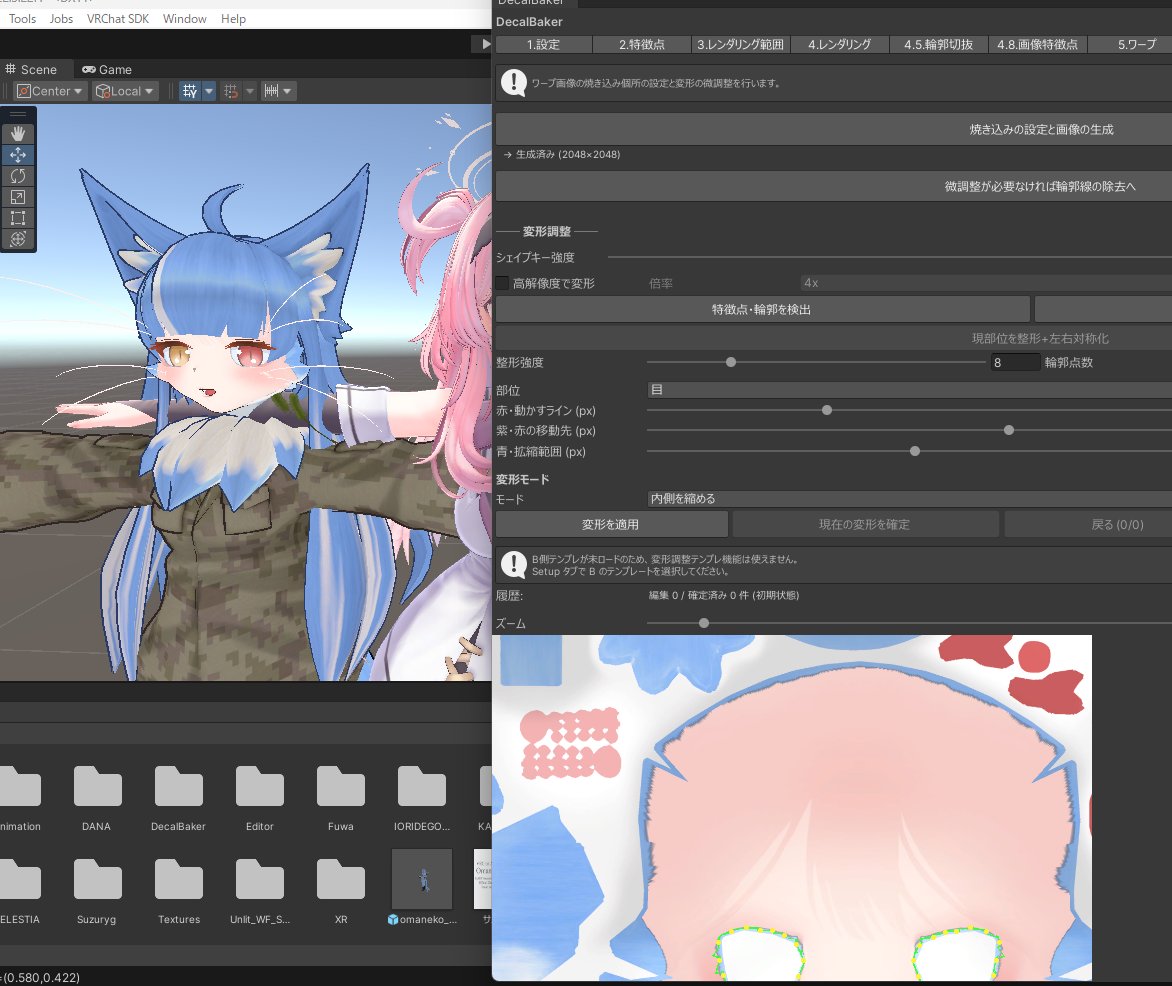Select the Rotate tool
Image resolution: width=1172 pixels, height=986 pixels.
[18, 176]
